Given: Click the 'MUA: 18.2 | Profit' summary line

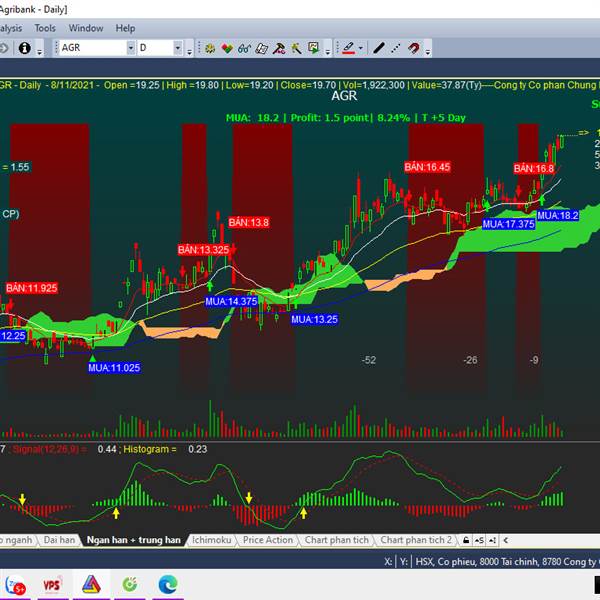Looking at the screenshot, I should (346, 118).
